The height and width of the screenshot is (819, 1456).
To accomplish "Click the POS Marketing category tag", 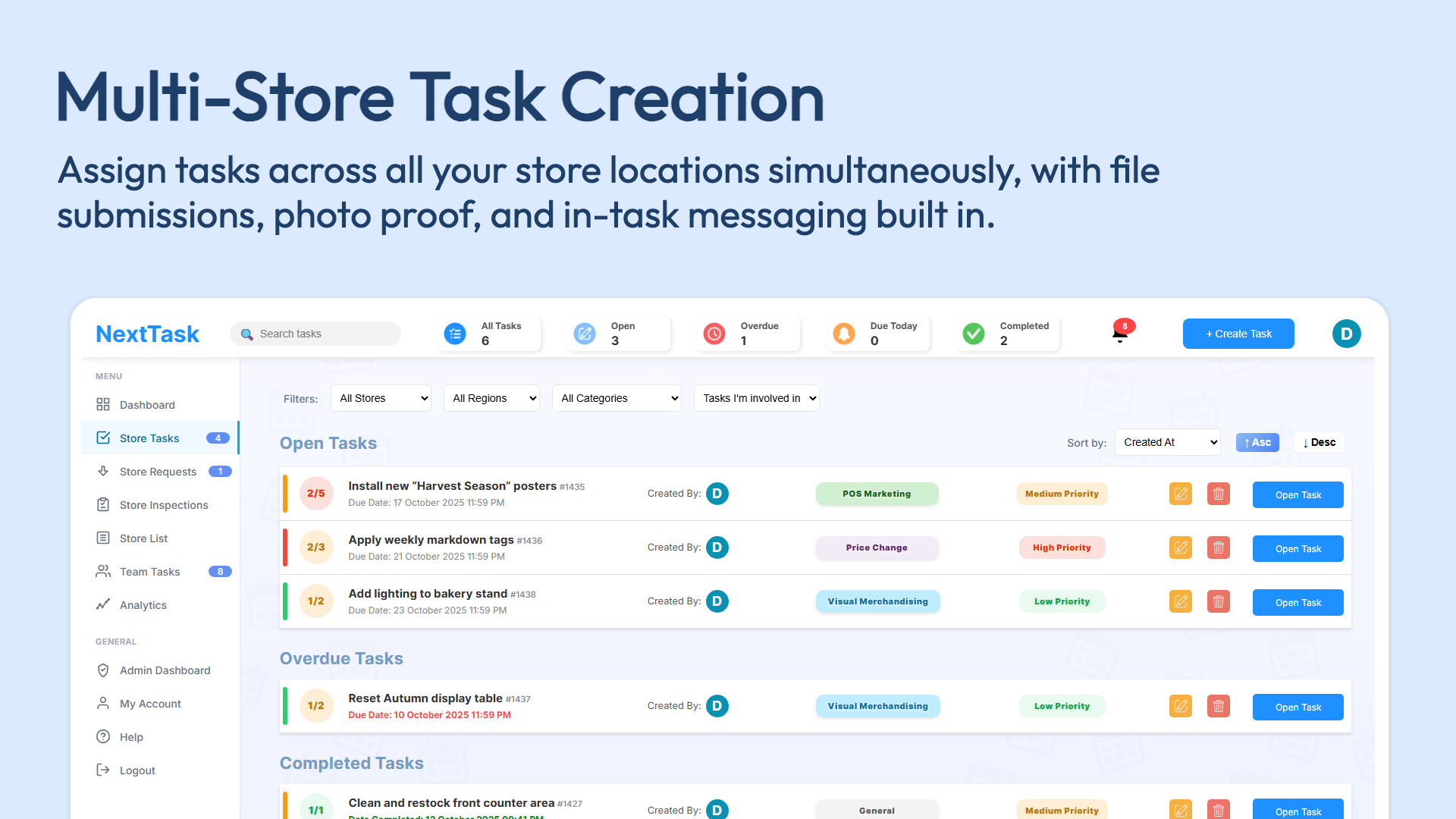I will 877,494.
